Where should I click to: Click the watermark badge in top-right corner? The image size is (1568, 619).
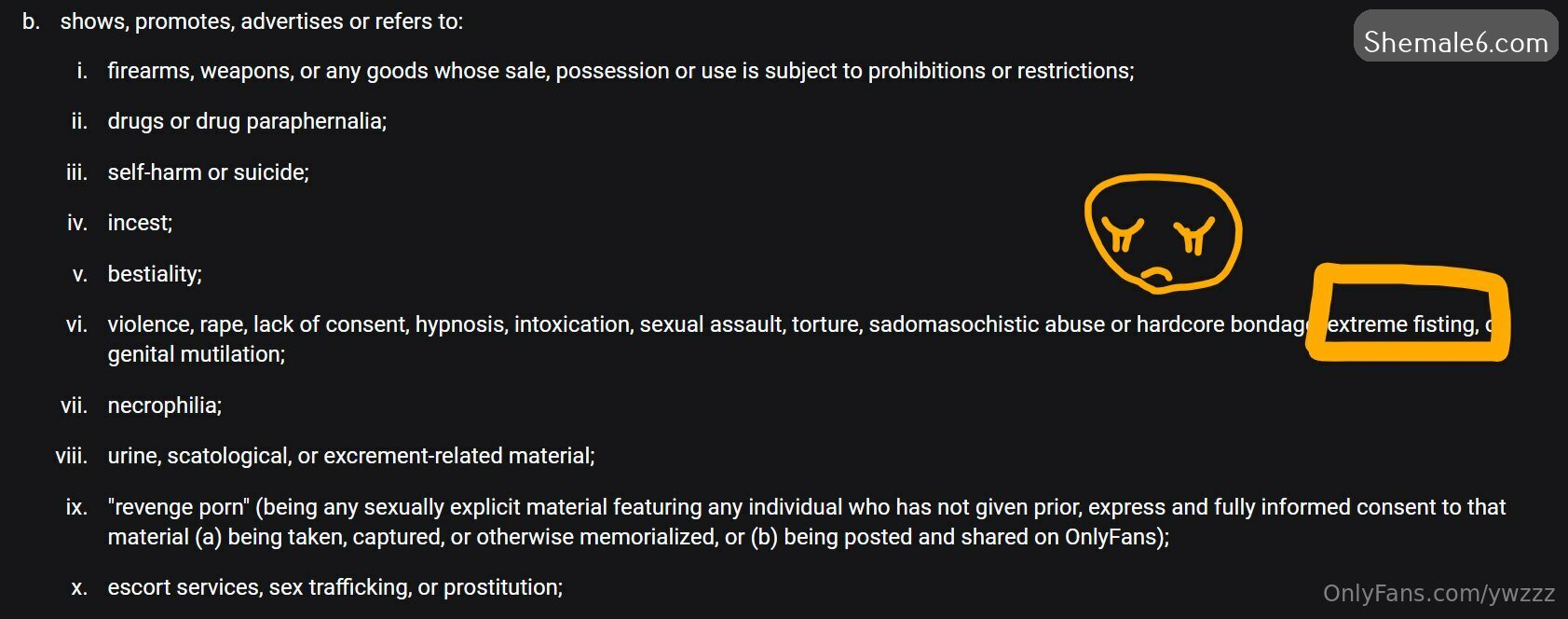click(x=1455, y=37)
